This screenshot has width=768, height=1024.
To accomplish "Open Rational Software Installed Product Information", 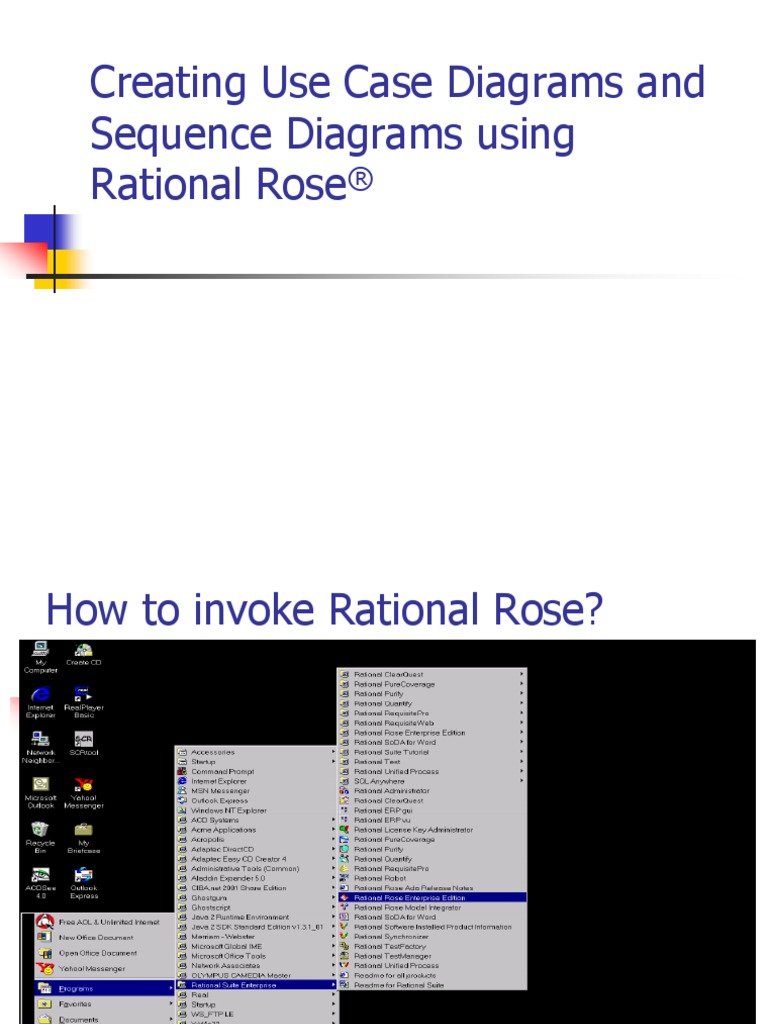I will (x=432, y=927).
